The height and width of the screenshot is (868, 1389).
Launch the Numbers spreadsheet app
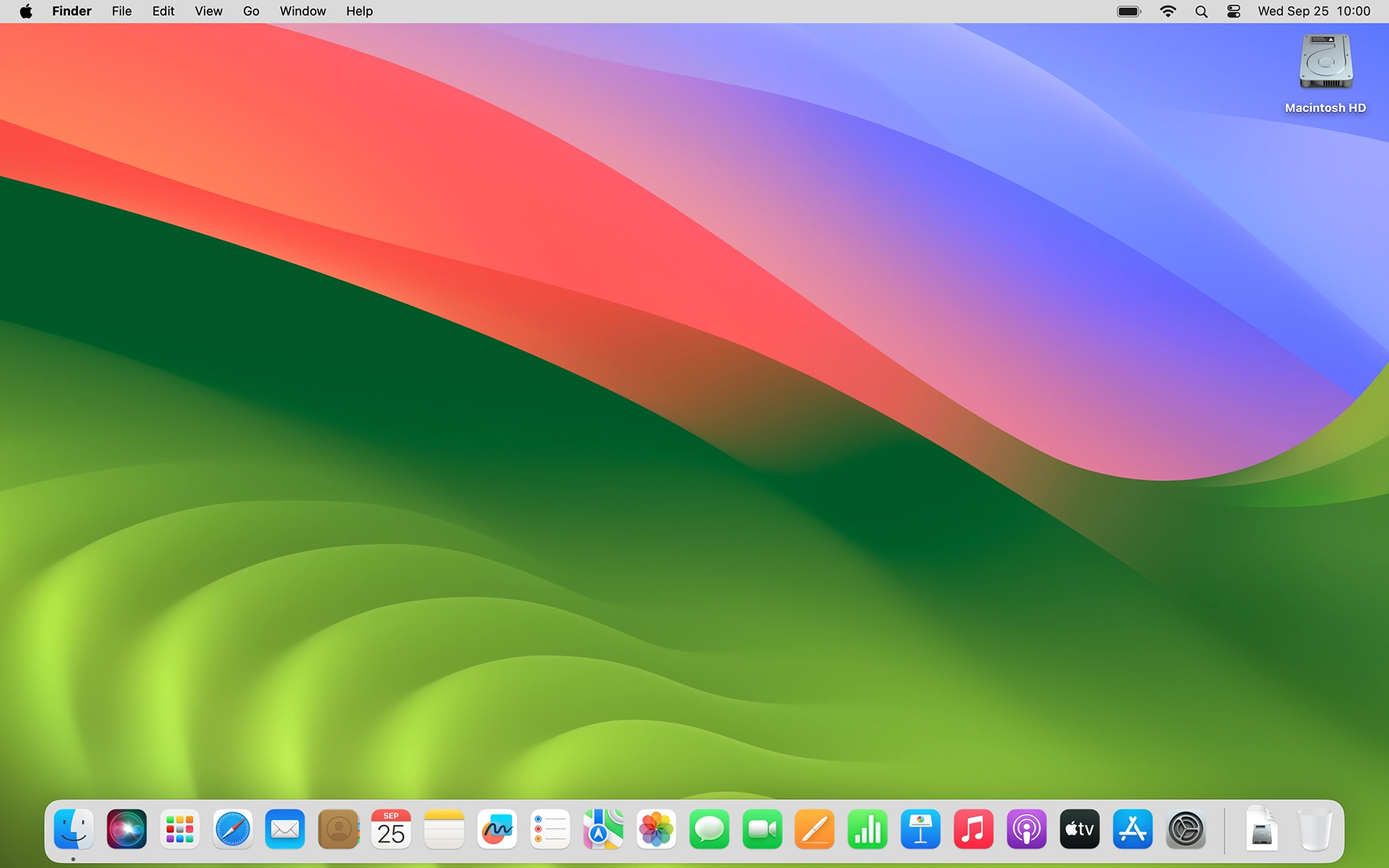pyautogui.click(x=867, y=829)
